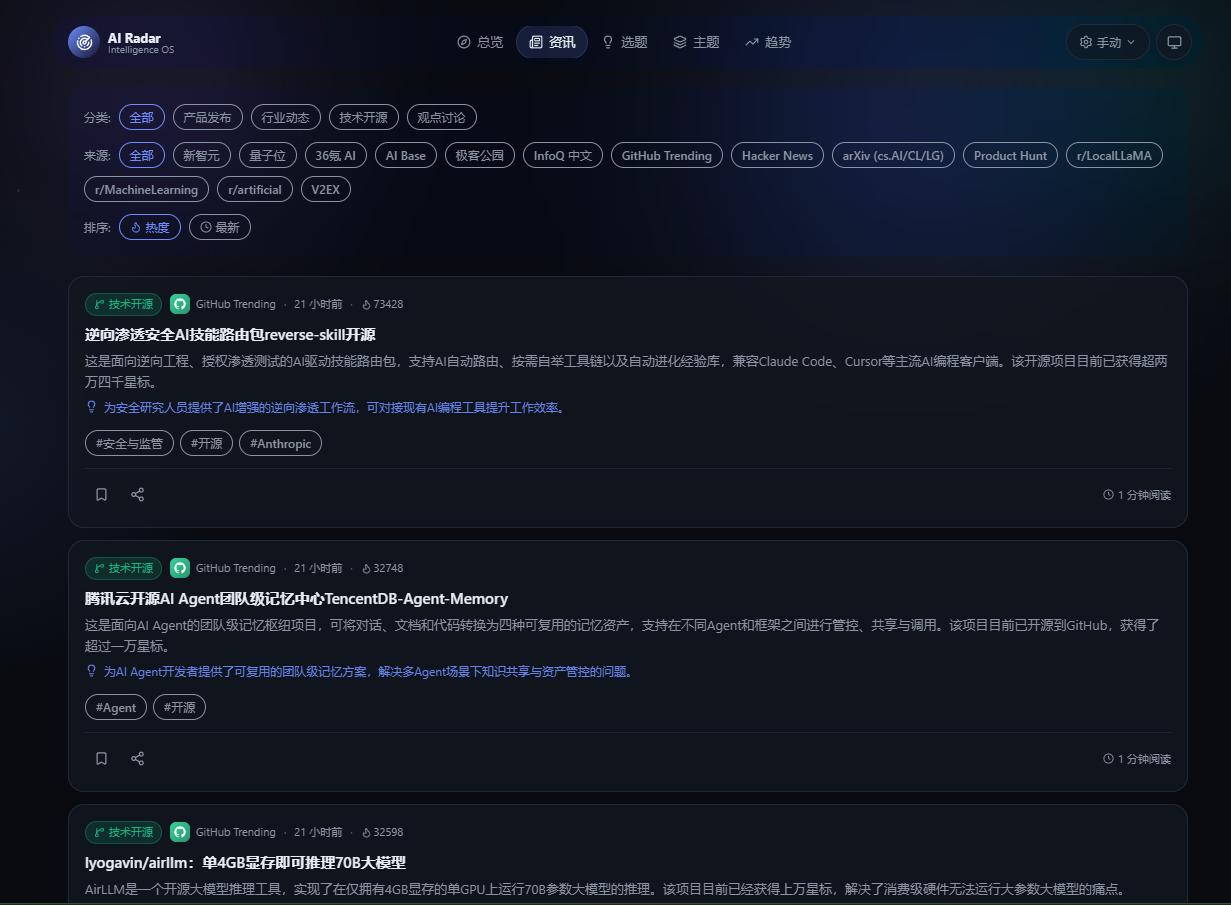Open the 手动 mode dropdown
The height and width of the screenshot is (905, 1231).
click(x=1108, y=42)
